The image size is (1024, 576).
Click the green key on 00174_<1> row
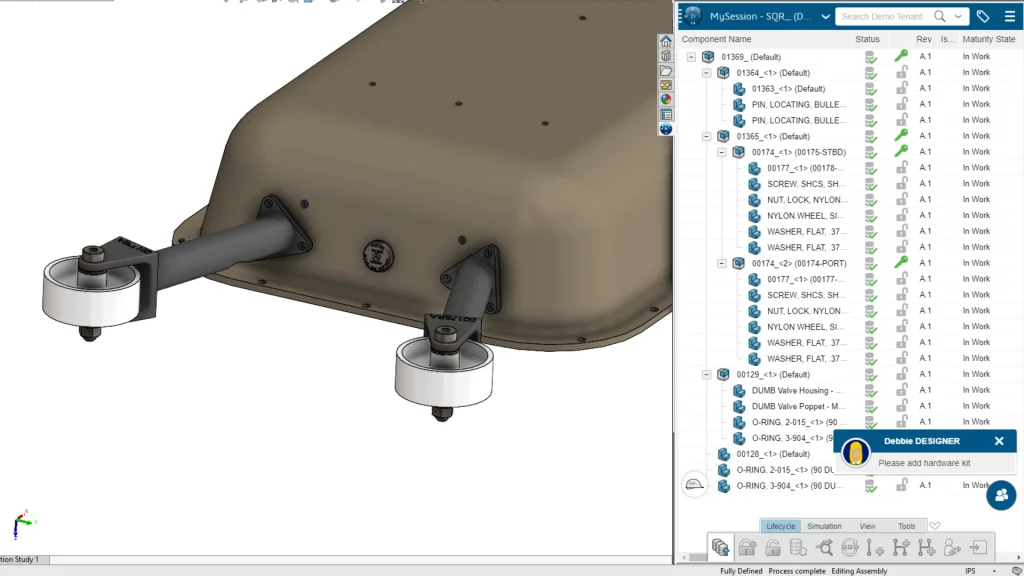(x=901, y=151)
